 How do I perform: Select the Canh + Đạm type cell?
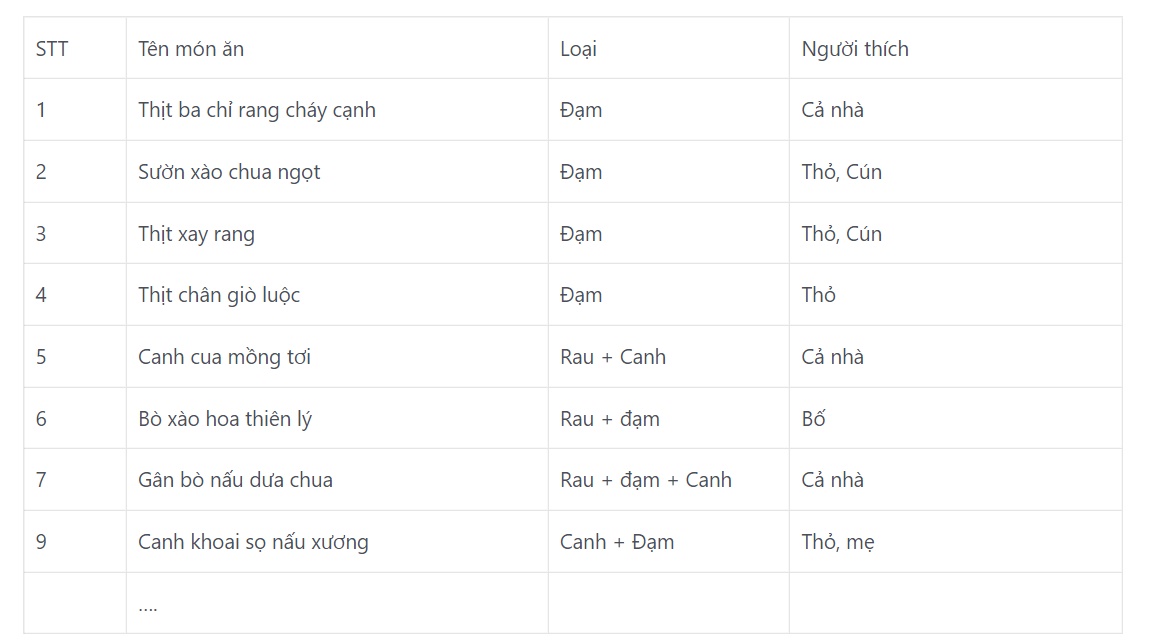[x=669, y=542]
